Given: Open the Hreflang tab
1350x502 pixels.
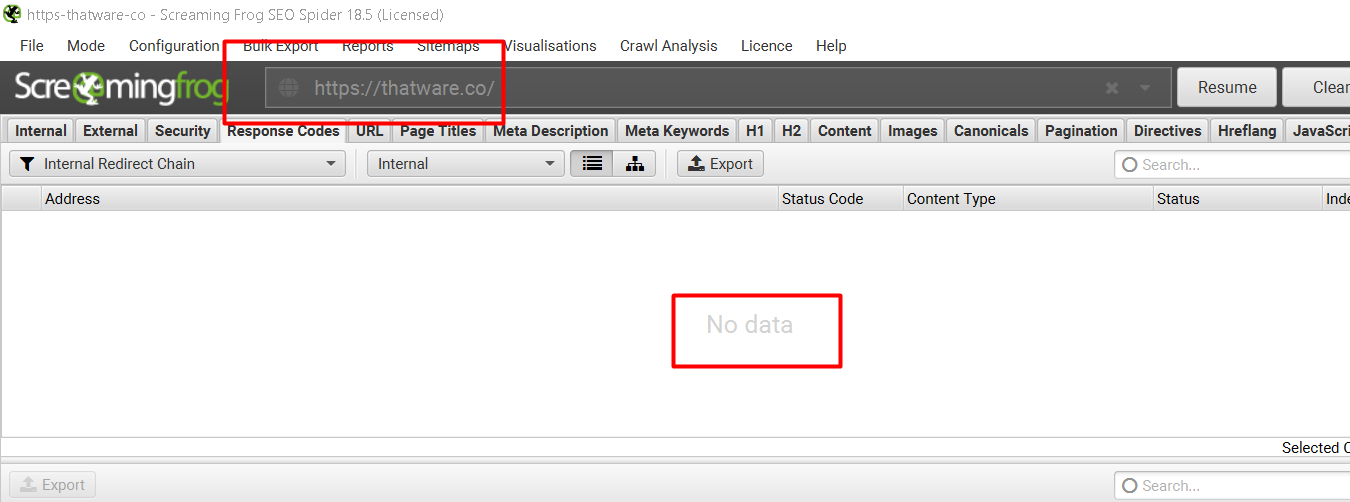Looking at the screenshot, I should coord(1247,131).
